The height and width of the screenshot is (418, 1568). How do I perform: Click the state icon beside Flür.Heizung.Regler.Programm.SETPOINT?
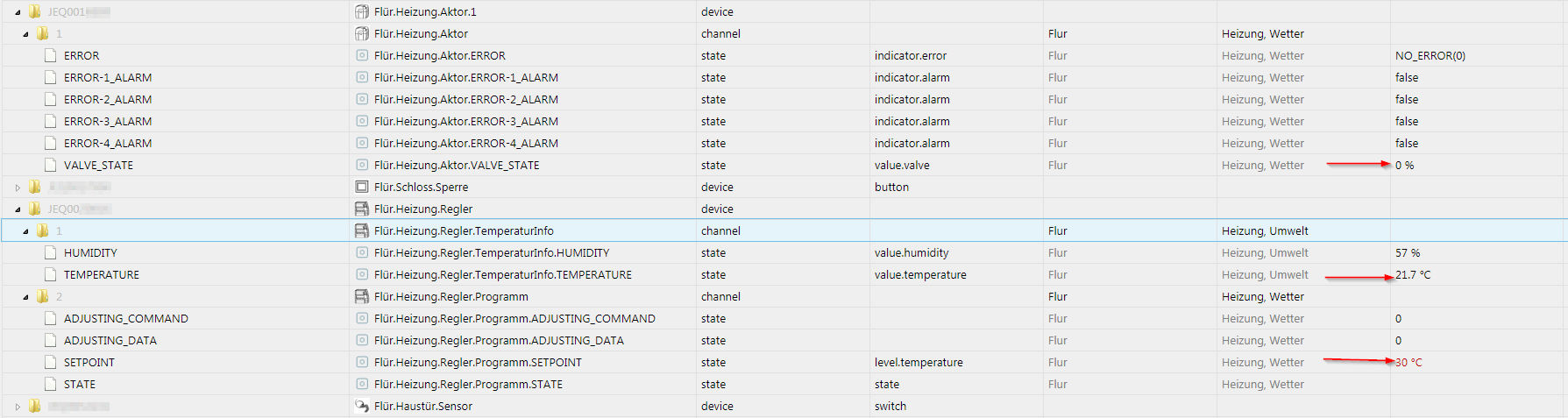(361, 362)
